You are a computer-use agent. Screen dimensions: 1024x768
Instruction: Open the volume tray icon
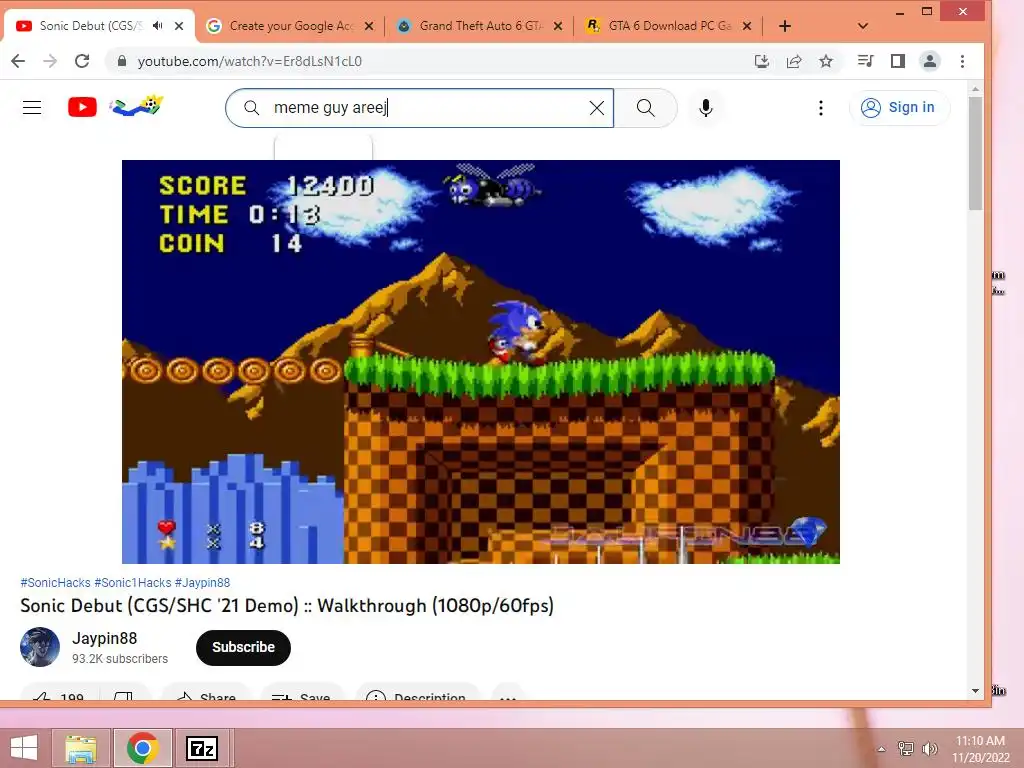click(x=930, y=749)
